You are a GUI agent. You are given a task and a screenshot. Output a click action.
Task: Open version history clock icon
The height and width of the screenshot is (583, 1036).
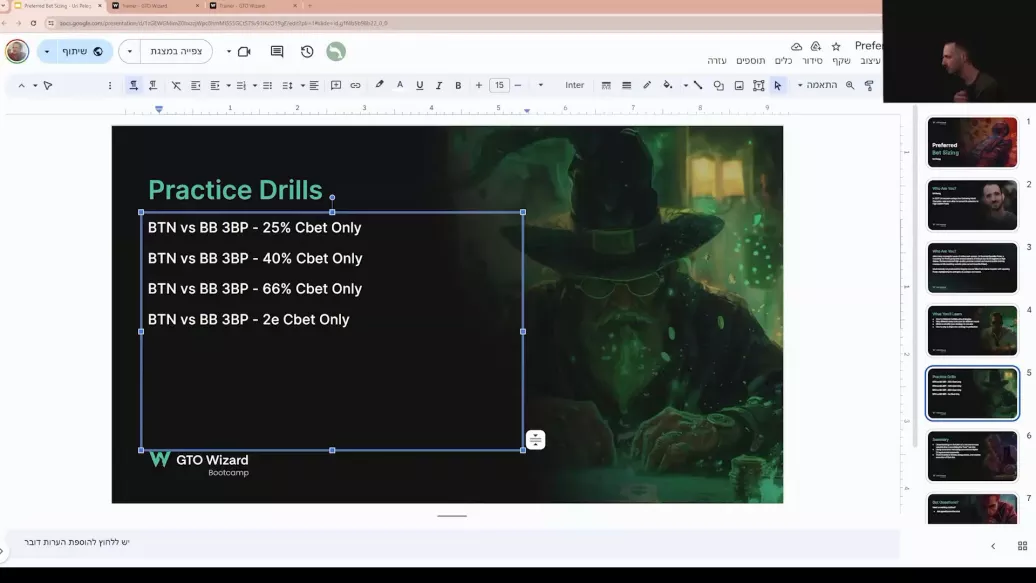(x=307, y=52)
